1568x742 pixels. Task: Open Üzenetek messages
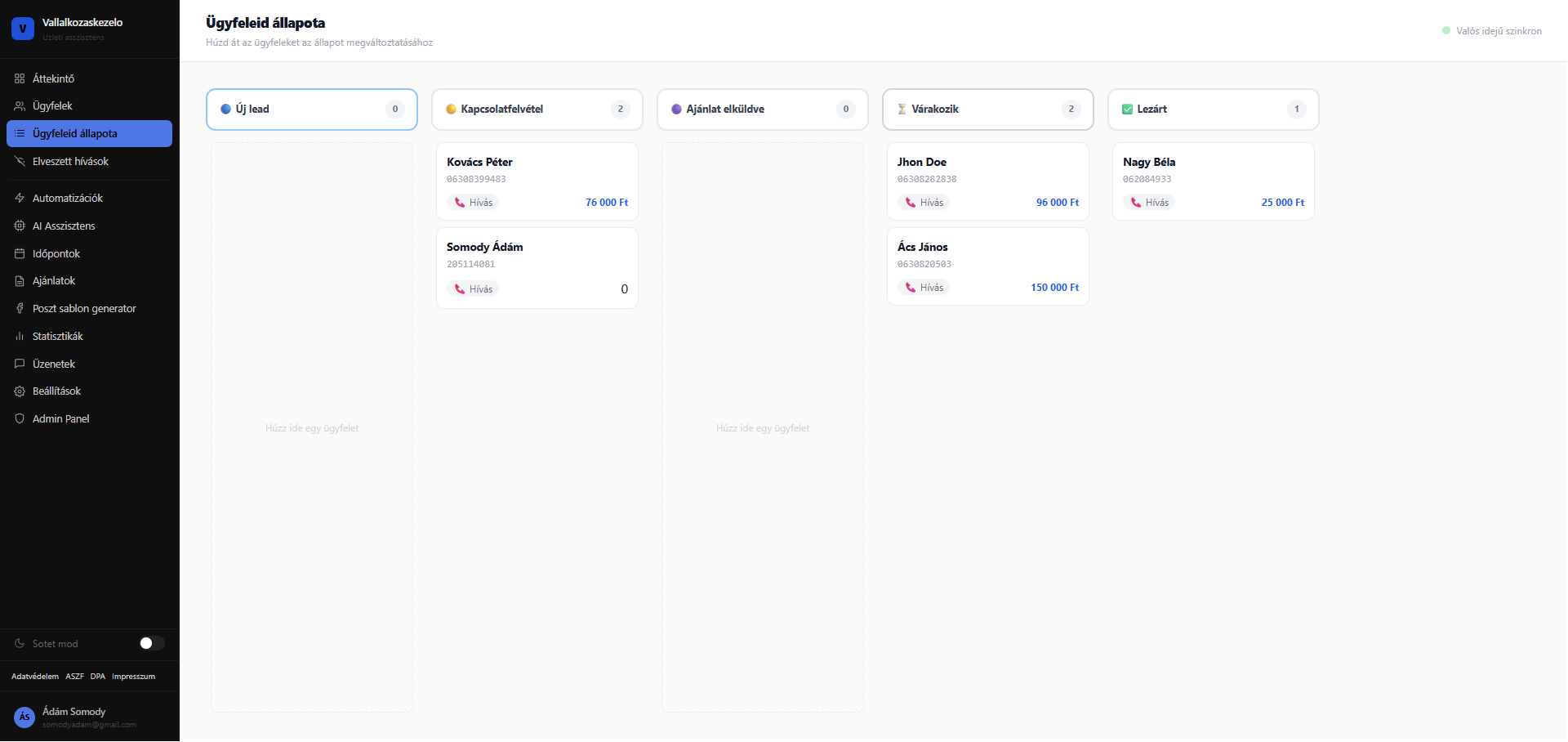coord(89,364)
